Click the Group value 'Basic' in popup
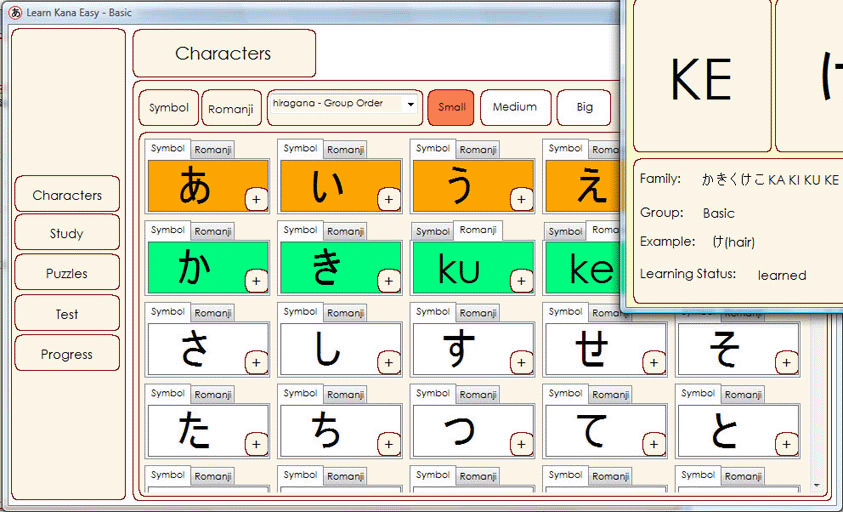The height and width of the screenshot is (512, 843). 718,214
